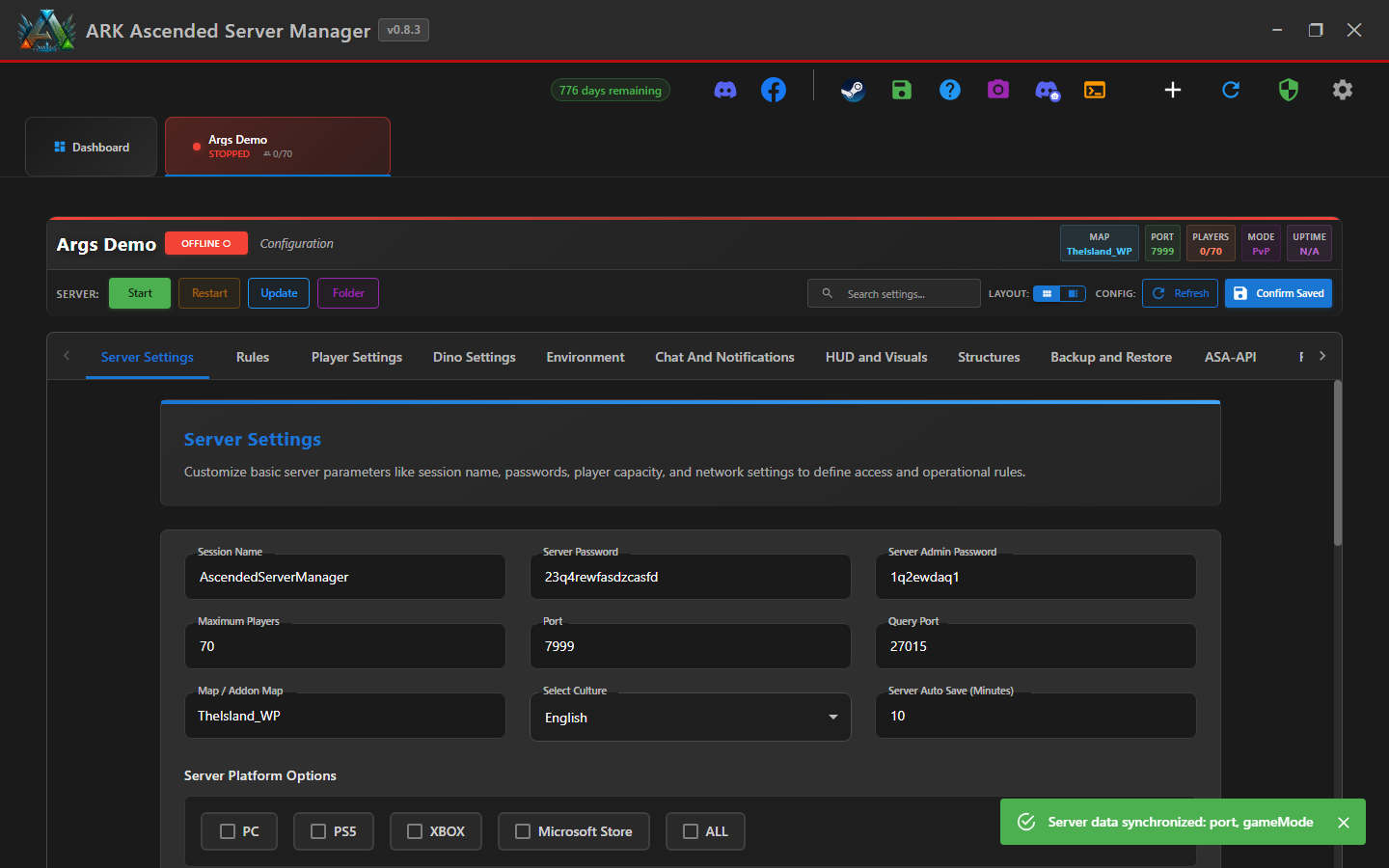Switch to the Server Settings tab
The width and height of the screenshot is (1389, 868).
pos(148,357)
